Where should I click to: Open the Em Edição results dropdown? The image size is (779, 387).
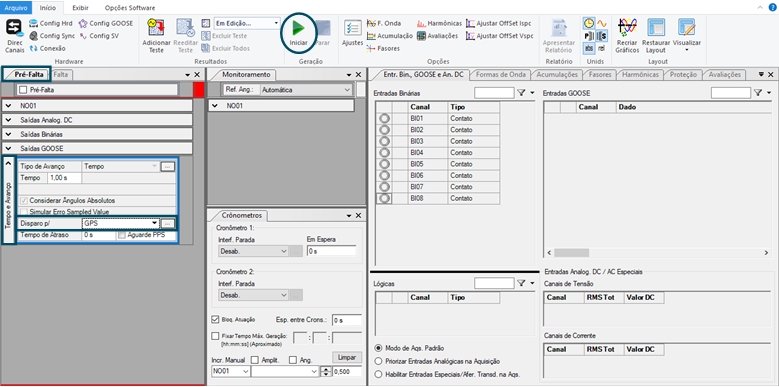tap(277, 23)
